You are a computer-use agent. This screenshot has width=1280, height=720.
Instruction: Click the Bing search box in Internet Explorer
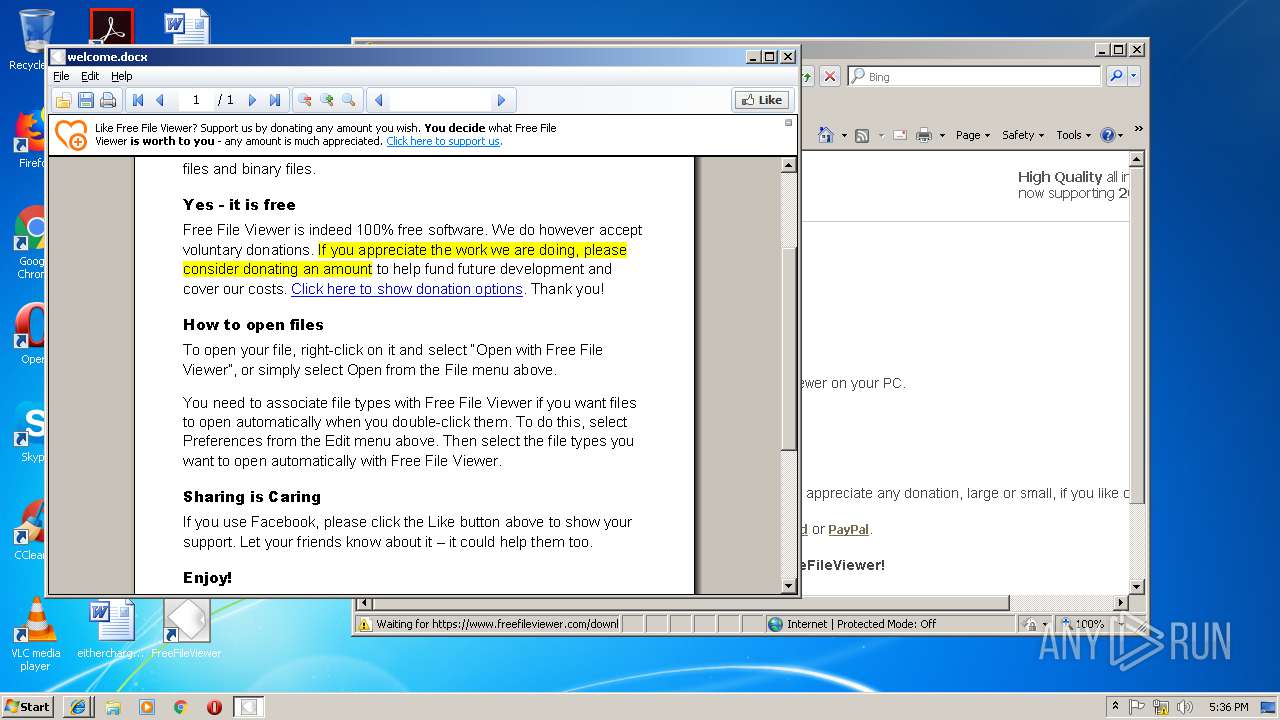[974, 76]
